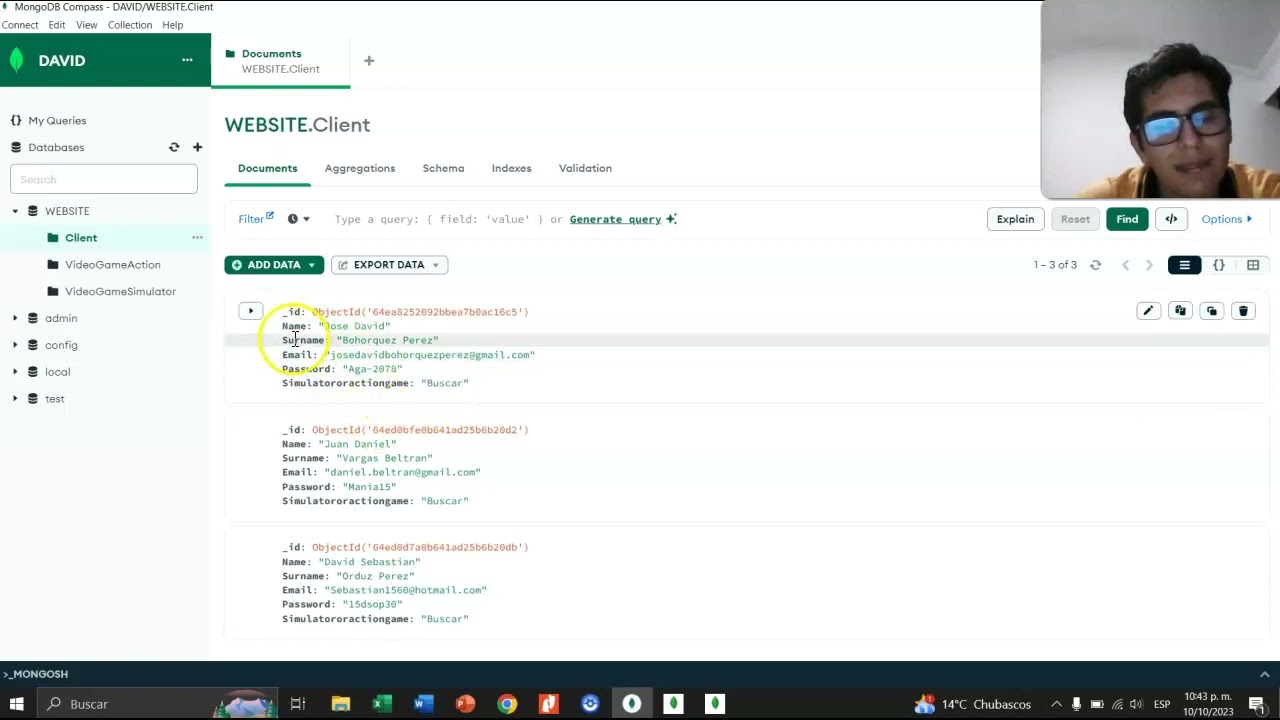Viewport: 1280px width, 720px height.
Task: Open Task View on the taskbar
Action: pyautogui.click(x=298, y=704)
